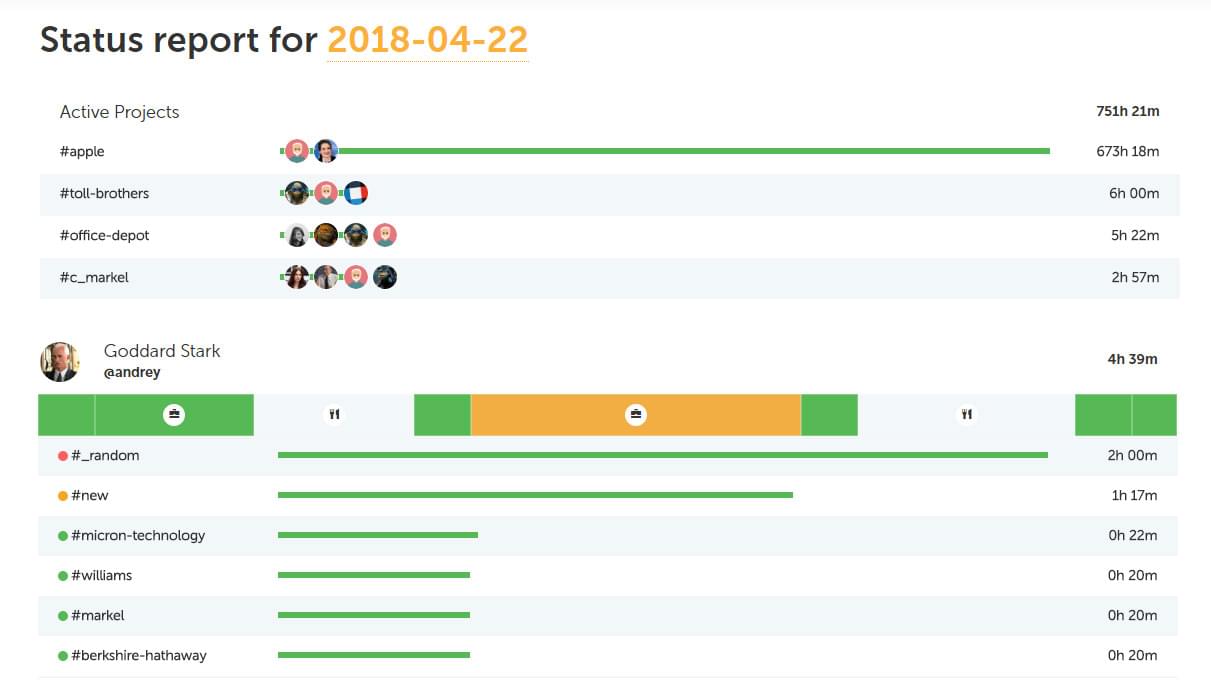Click the #new progress bar
The width and height of the screenshot is (1211, 699).
tap(535, 493)
